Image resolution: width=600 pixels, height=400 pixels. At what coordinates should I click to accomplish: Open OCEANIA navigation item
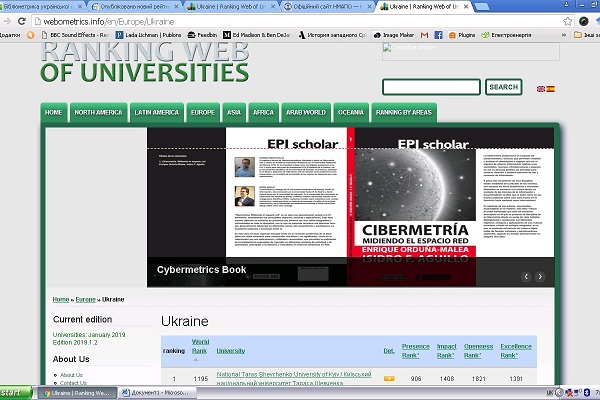[x=351, y=113]
